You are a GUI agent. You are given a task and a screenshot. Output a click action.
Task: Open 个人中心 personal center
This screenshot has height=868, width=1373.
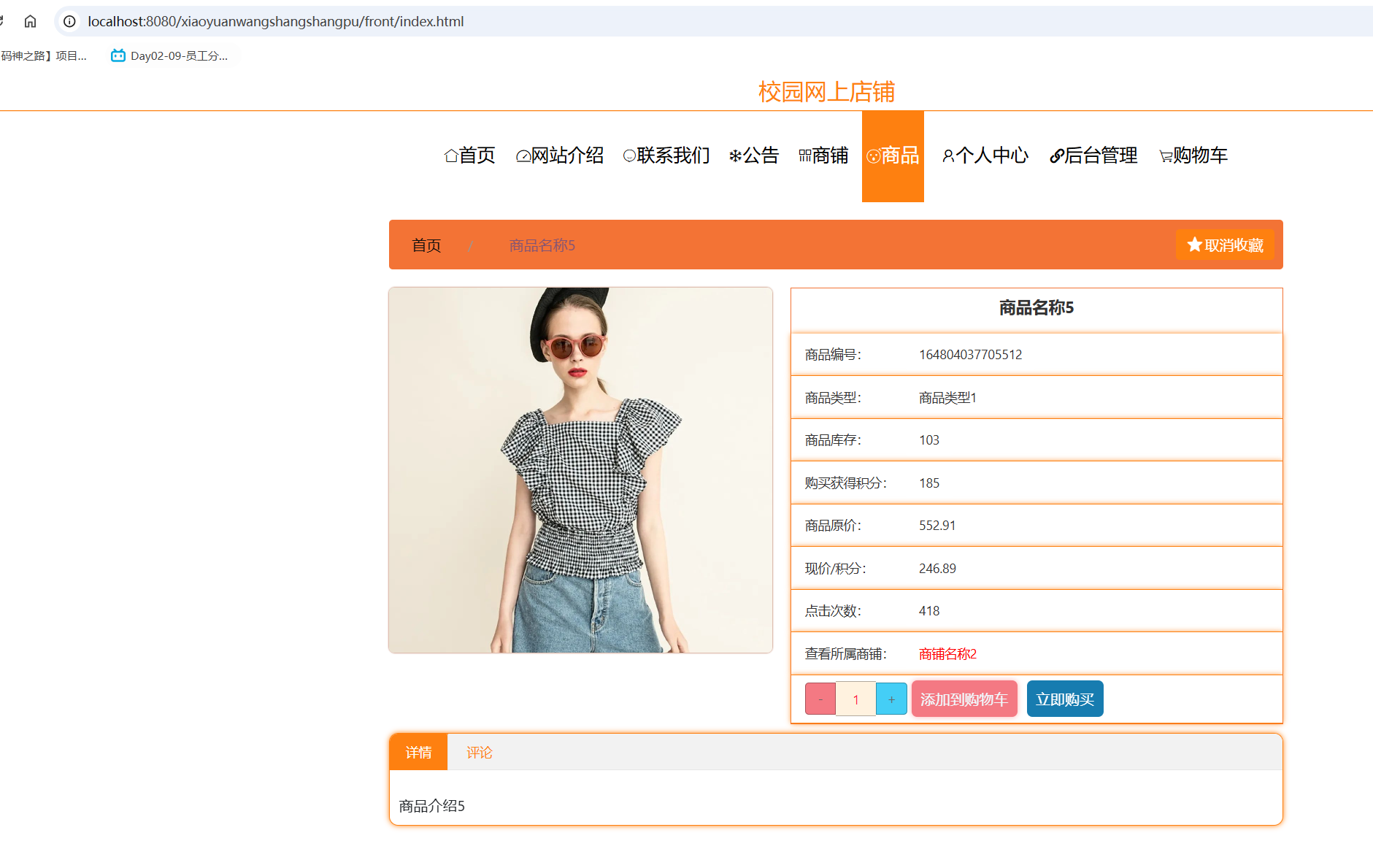tap(985, 155)
